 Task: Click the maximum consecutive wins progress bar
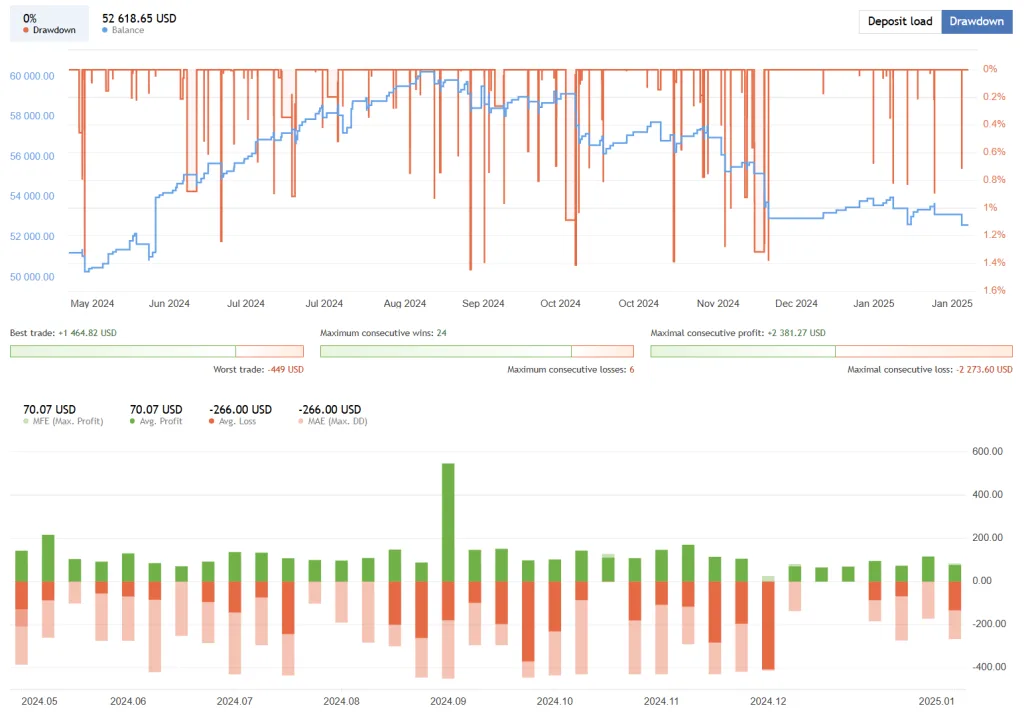pyautogui.click(x=475, y=351)
